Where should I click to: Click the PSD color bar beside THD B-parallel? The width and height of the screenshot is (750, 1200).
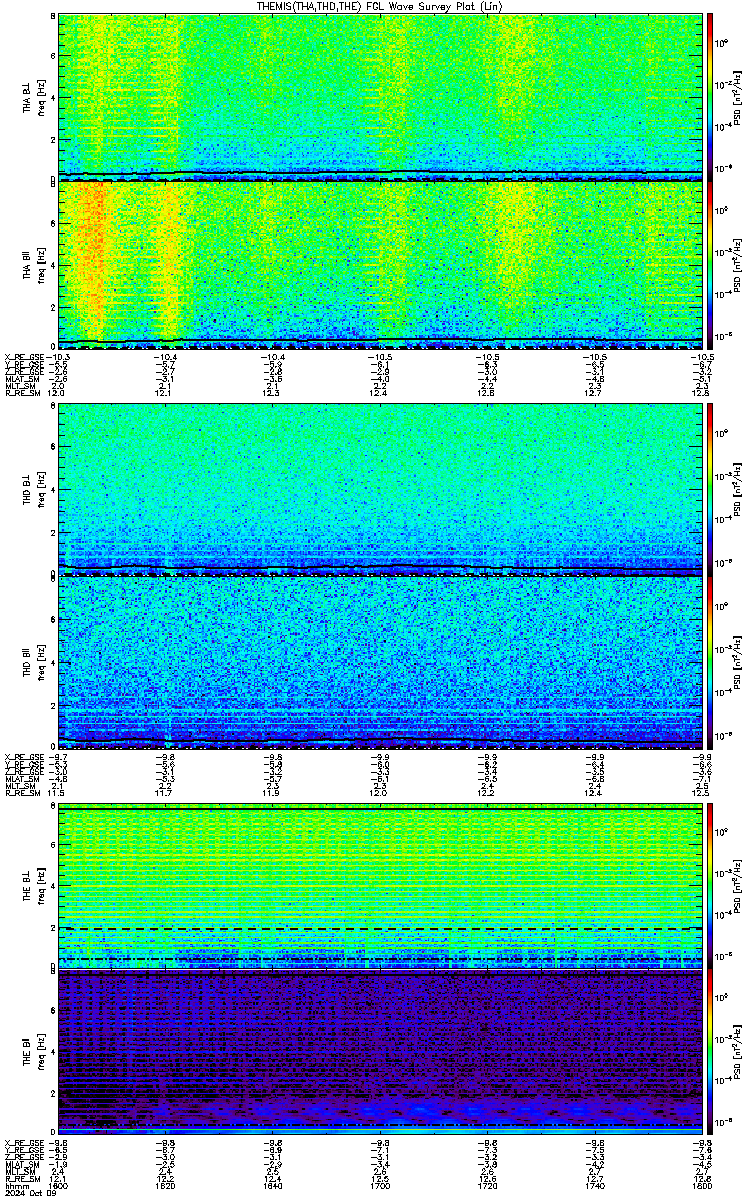pyautogui.click(x=710, y=662)
